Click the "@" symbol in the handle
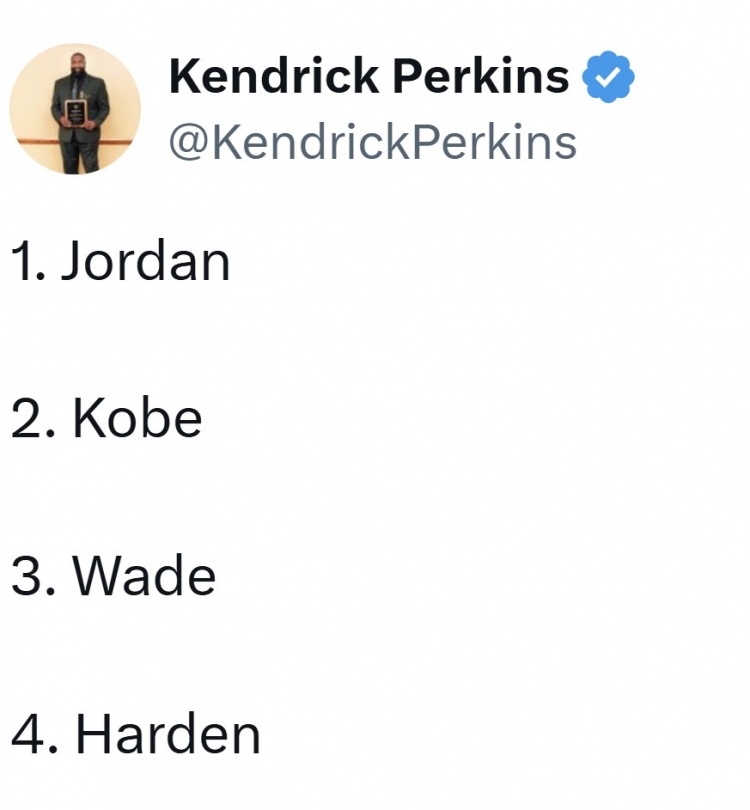The width and height of the screenshot is (750, 810). pos(188,141)
